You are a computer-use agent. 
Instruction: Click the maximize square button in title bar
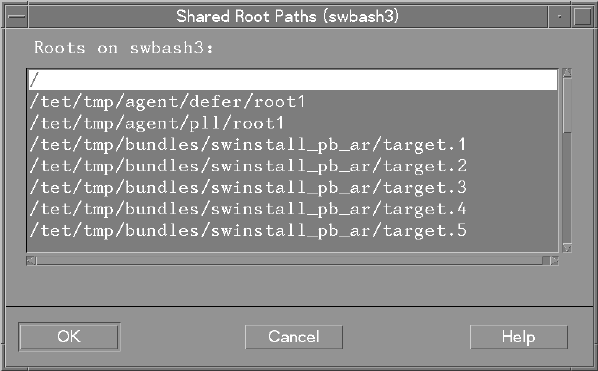point(582,16)
